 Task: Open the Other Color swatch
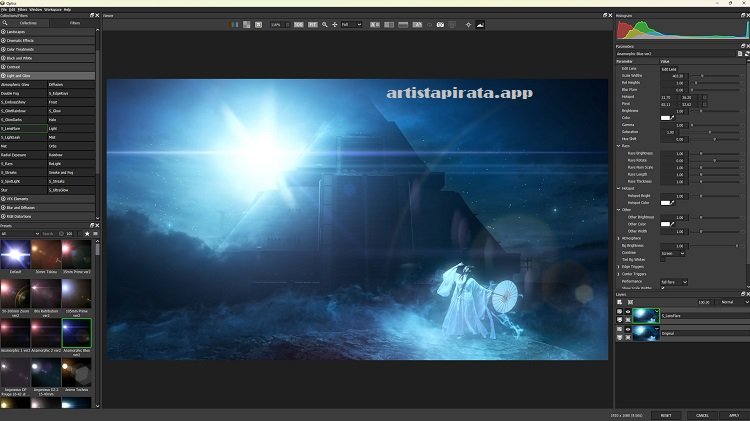click(665, 224)
